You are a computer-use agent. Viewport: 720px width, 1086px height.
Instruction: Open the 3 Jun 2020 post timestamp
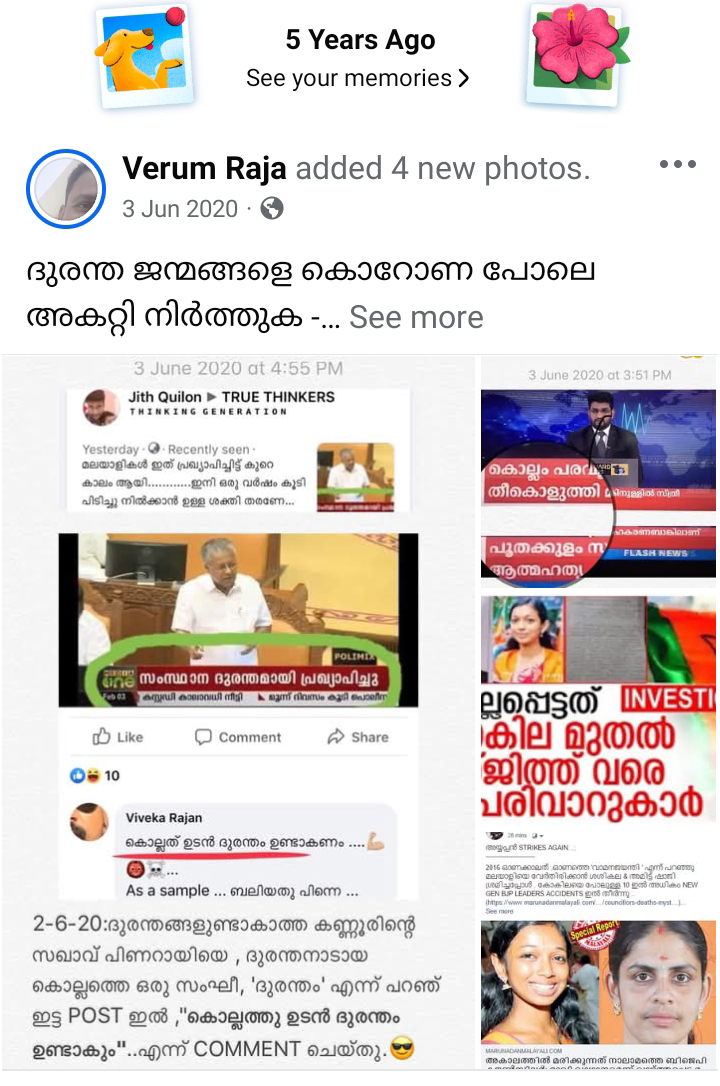point(180,208)
